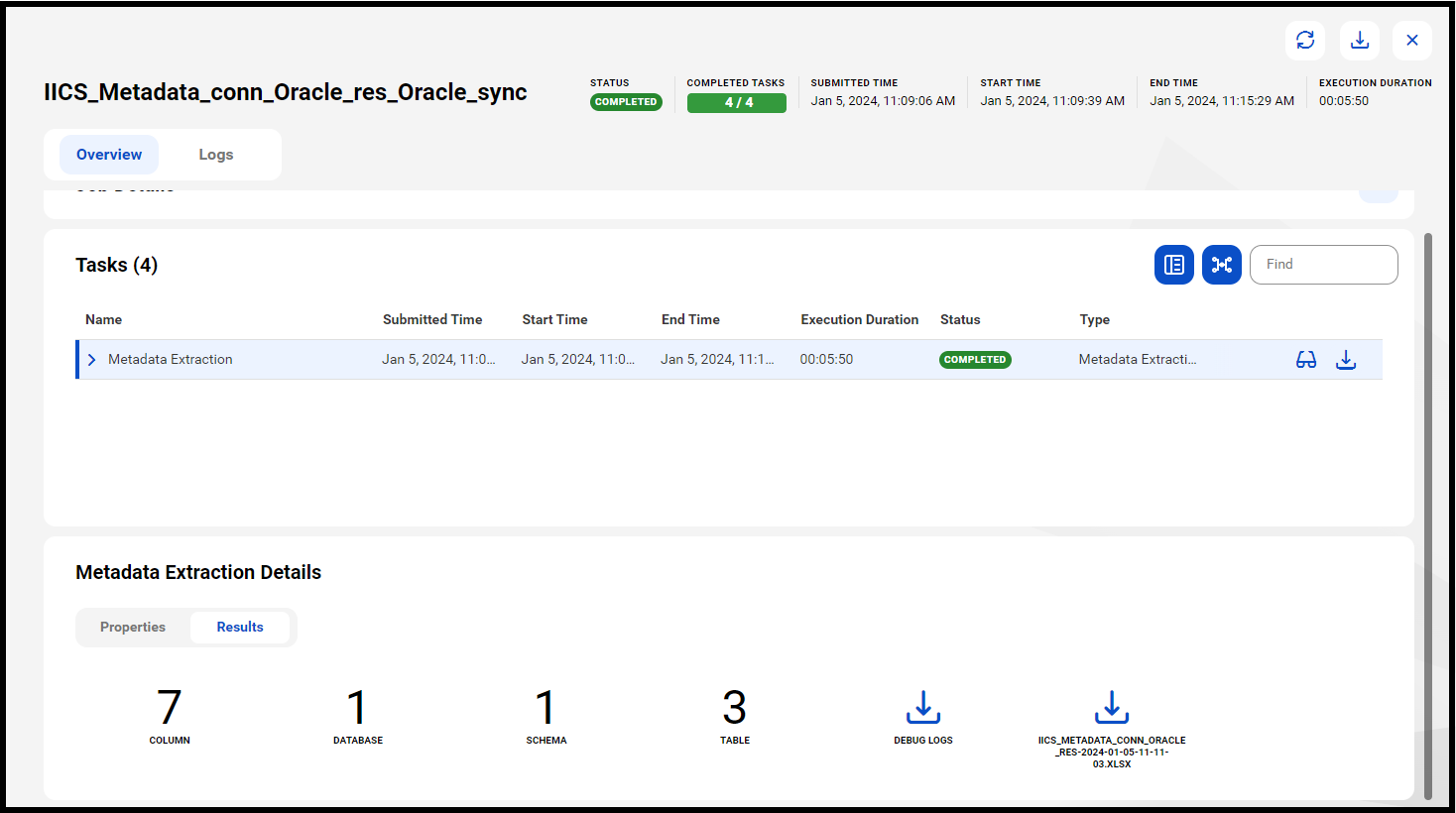Click the Type column header
Screen dimensions: 1456x813
pos(1095,319)
